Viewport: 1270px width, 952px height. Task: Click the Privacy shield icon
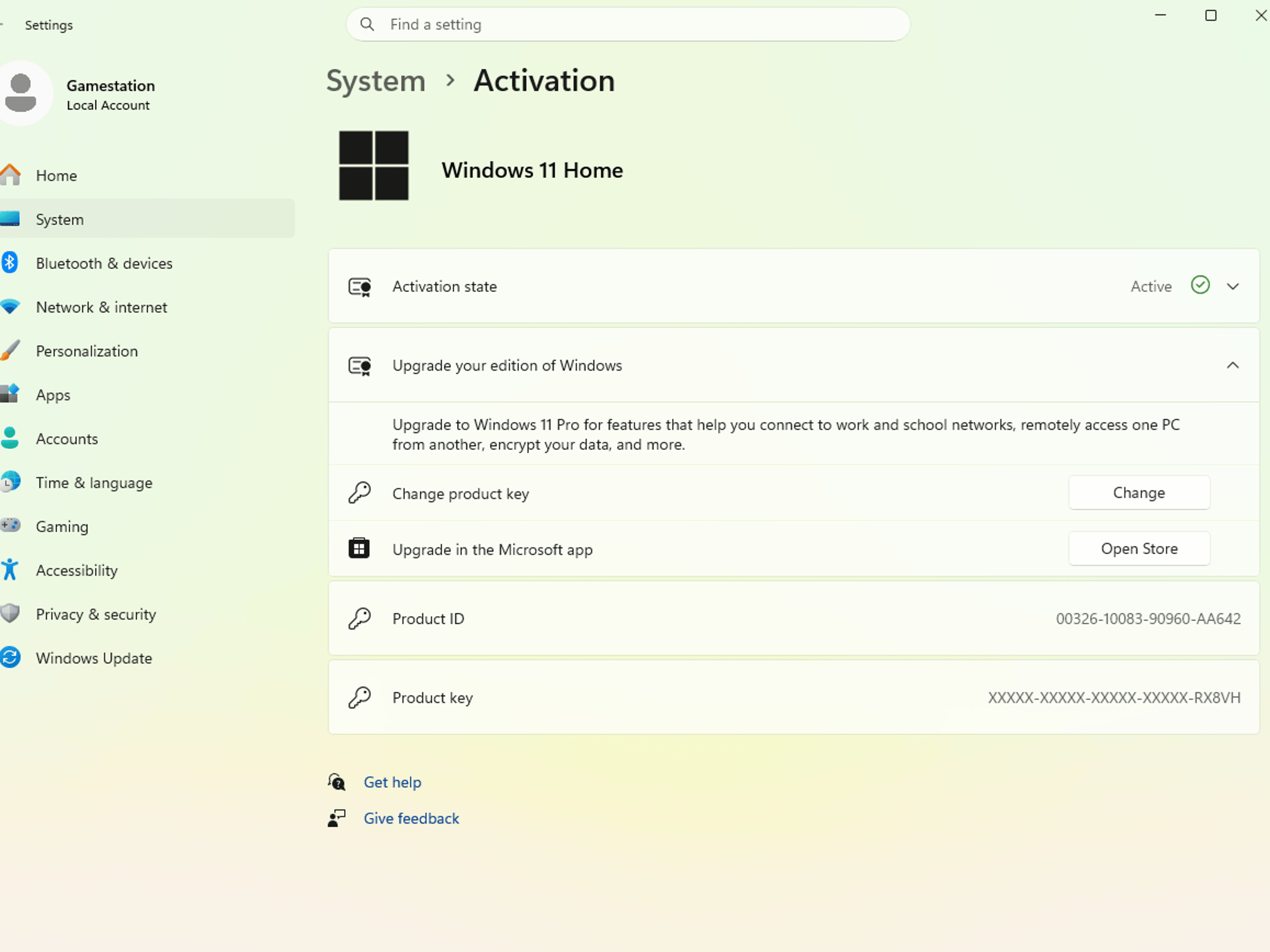pyautogui.click(x=10, y=614)
